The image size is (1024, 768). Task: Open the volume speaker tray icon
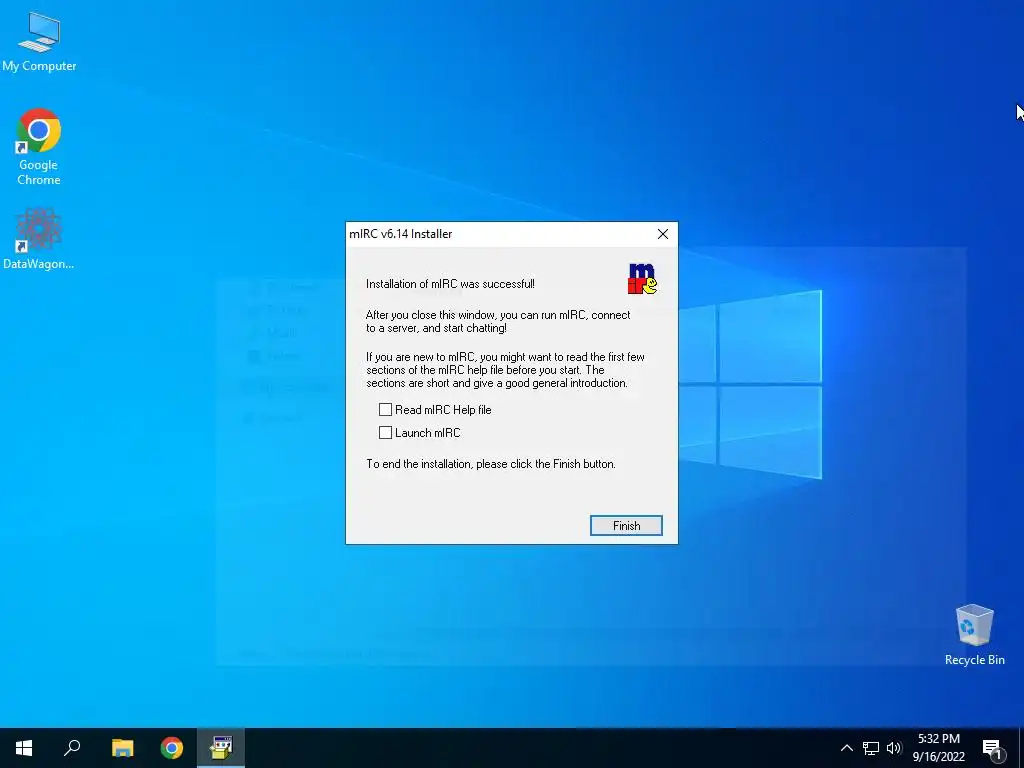pyautogui.click(x=894, y=748)
